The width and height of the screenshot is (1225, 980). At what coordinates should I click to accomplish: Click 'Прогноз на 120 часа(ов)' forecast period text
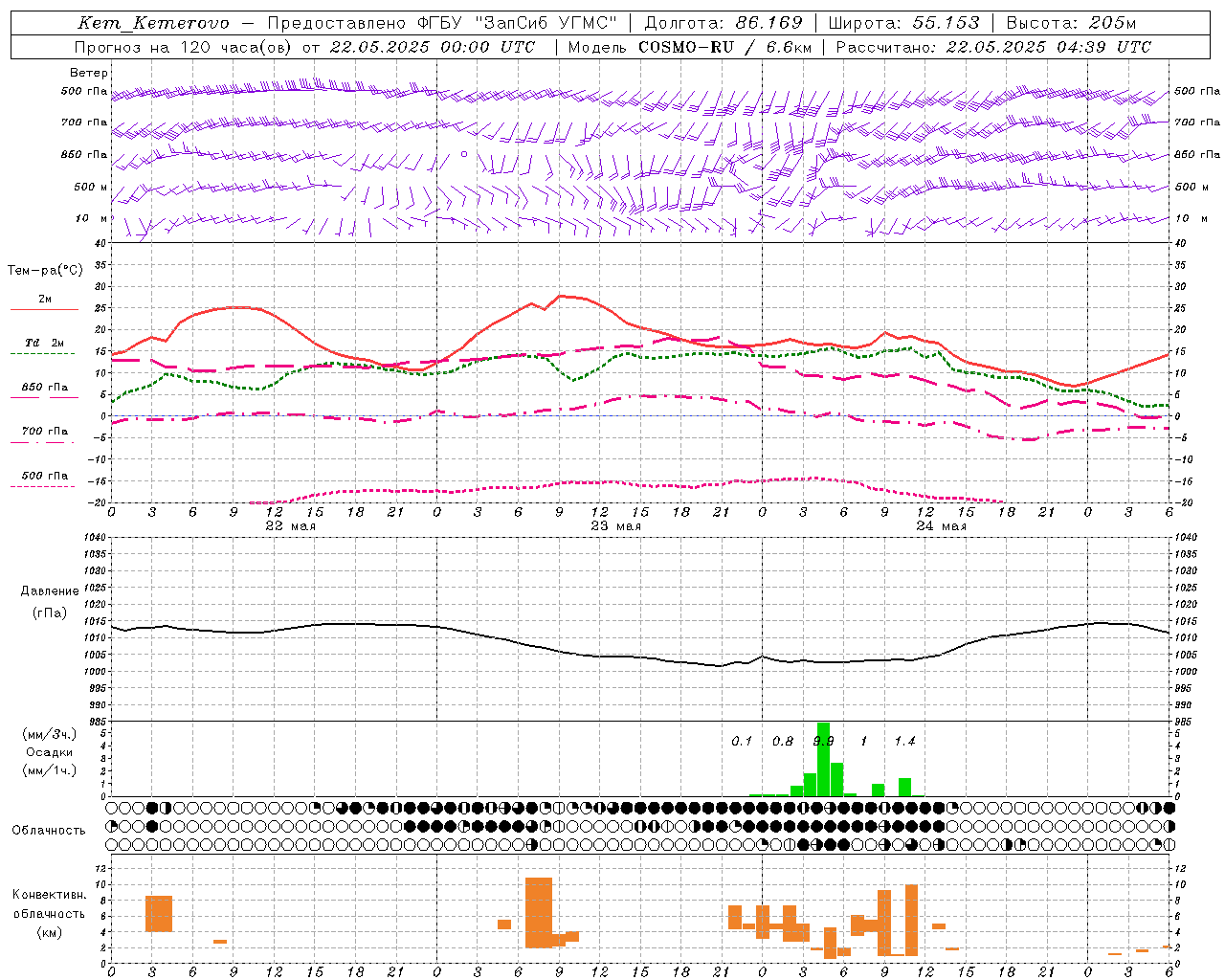(184, 47)
